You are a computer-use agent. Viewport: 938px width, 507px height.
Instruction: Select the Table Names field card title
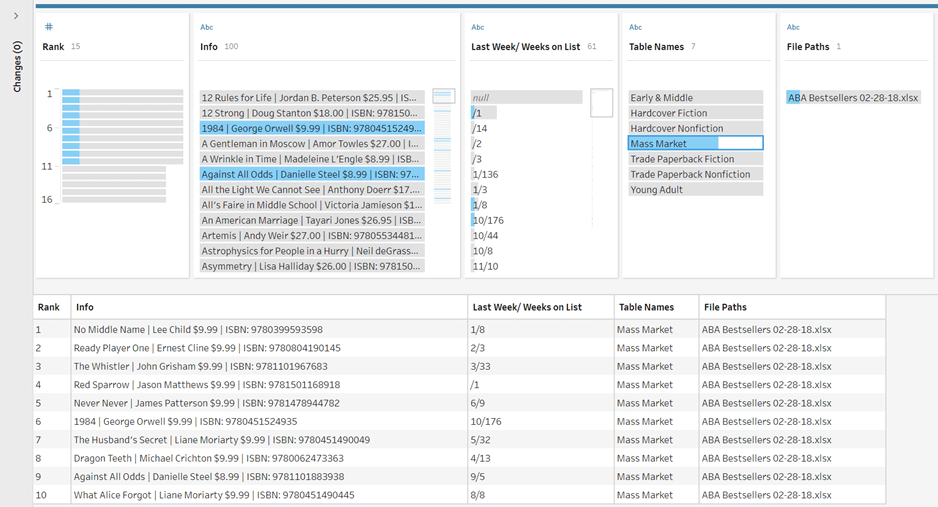tap(656, 47)
